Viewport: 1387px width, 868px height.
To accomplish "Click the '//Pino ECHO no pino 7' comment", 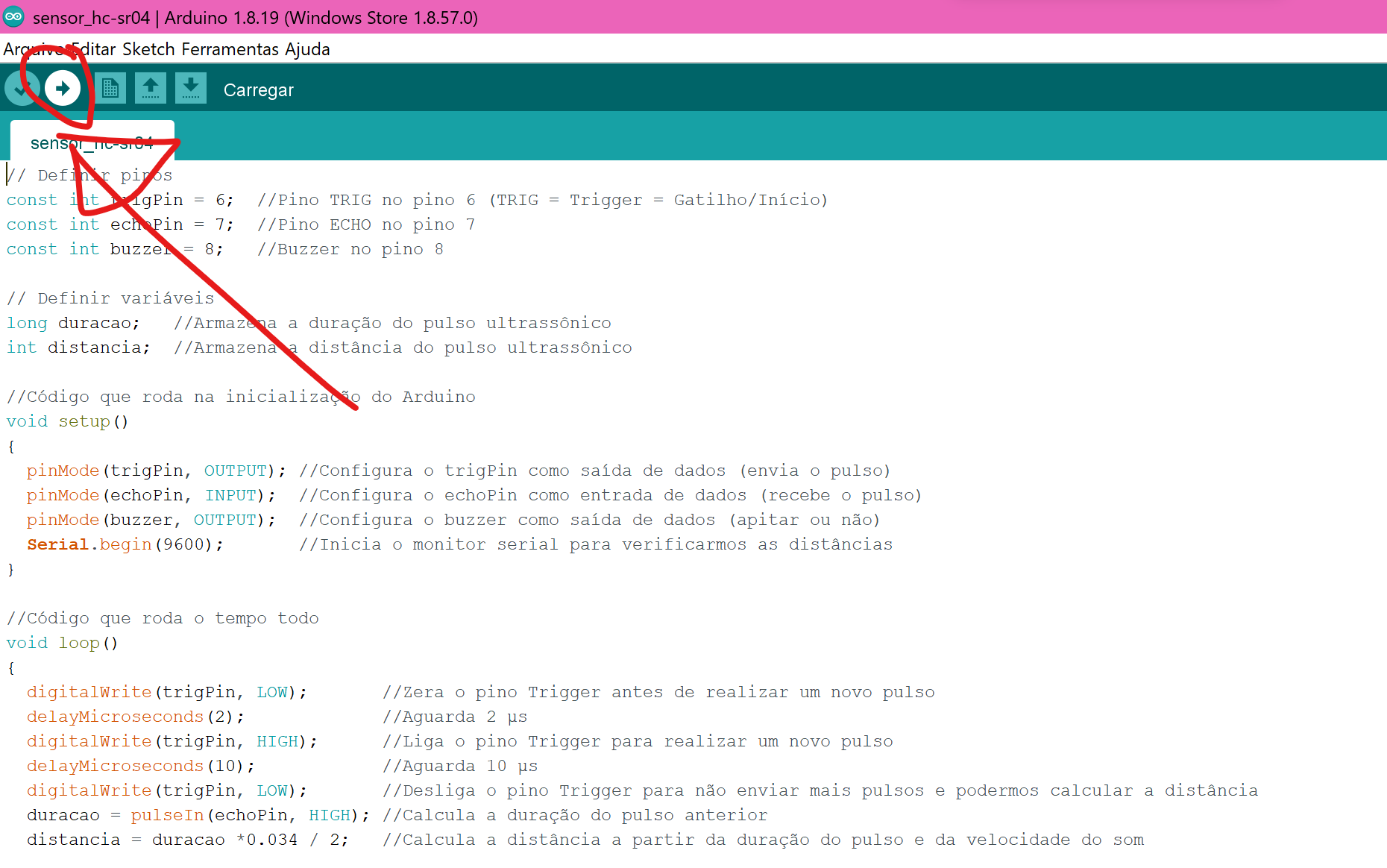I will coord(366,224).
